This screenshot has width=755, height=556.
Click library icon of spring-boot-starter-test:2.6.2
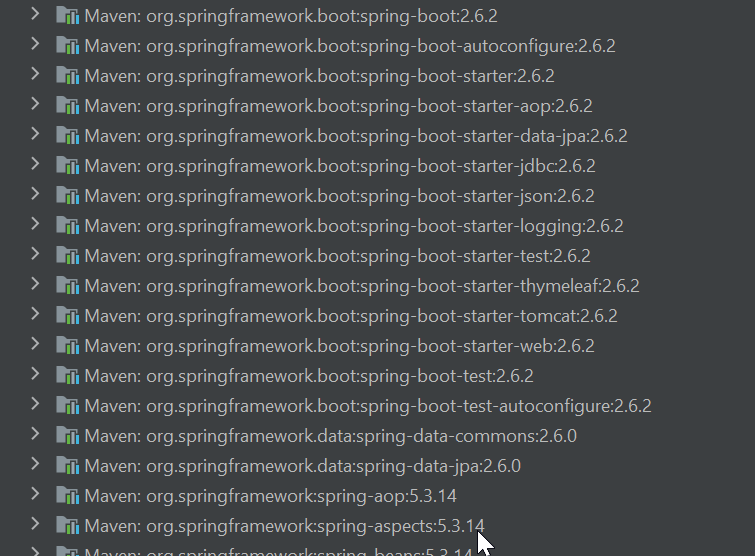[x=67, y=255]
